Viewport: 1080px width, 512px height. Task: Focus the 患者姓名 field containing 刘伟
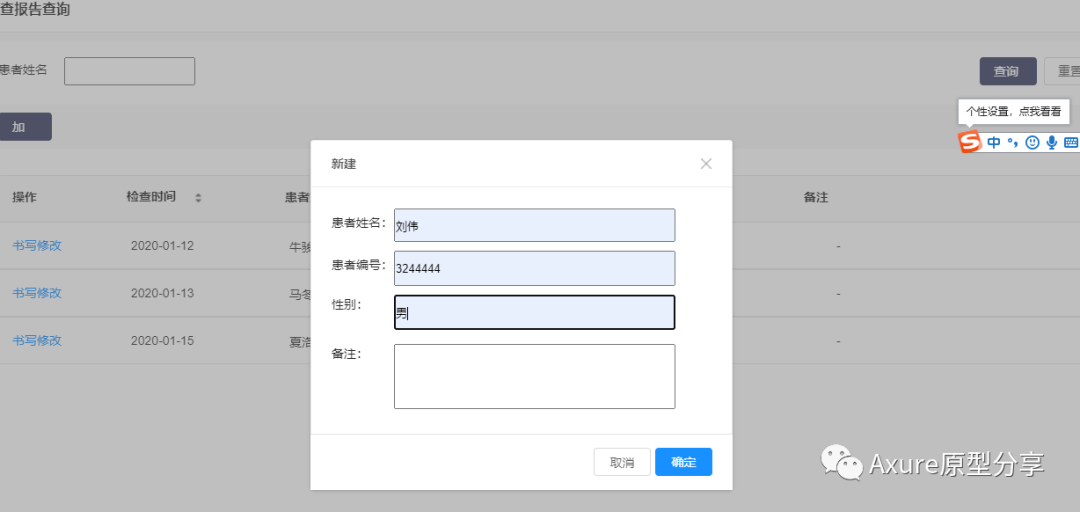[534, 225]
